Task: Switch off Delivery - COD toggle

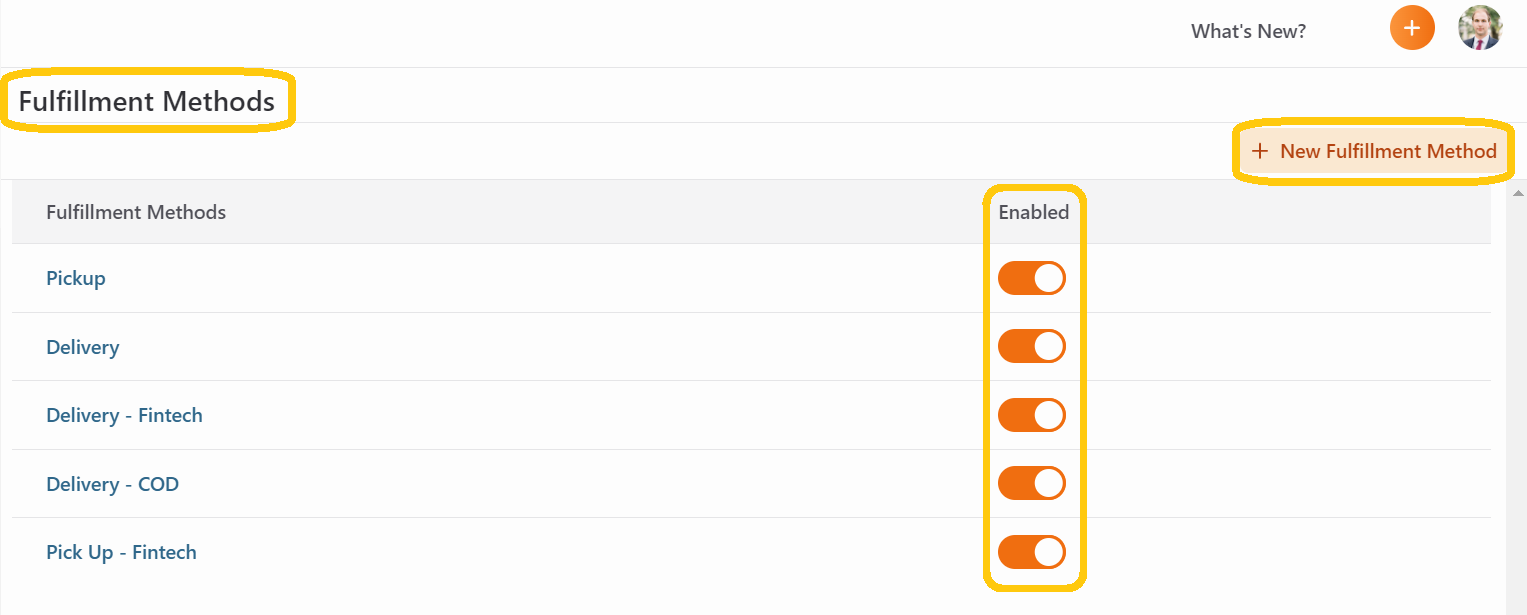Action: point(1032,483)
